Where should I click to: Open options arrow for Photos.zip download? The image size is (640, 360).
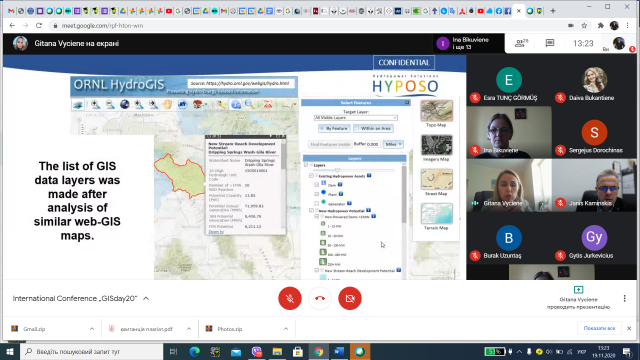click(x=286, y=329)
